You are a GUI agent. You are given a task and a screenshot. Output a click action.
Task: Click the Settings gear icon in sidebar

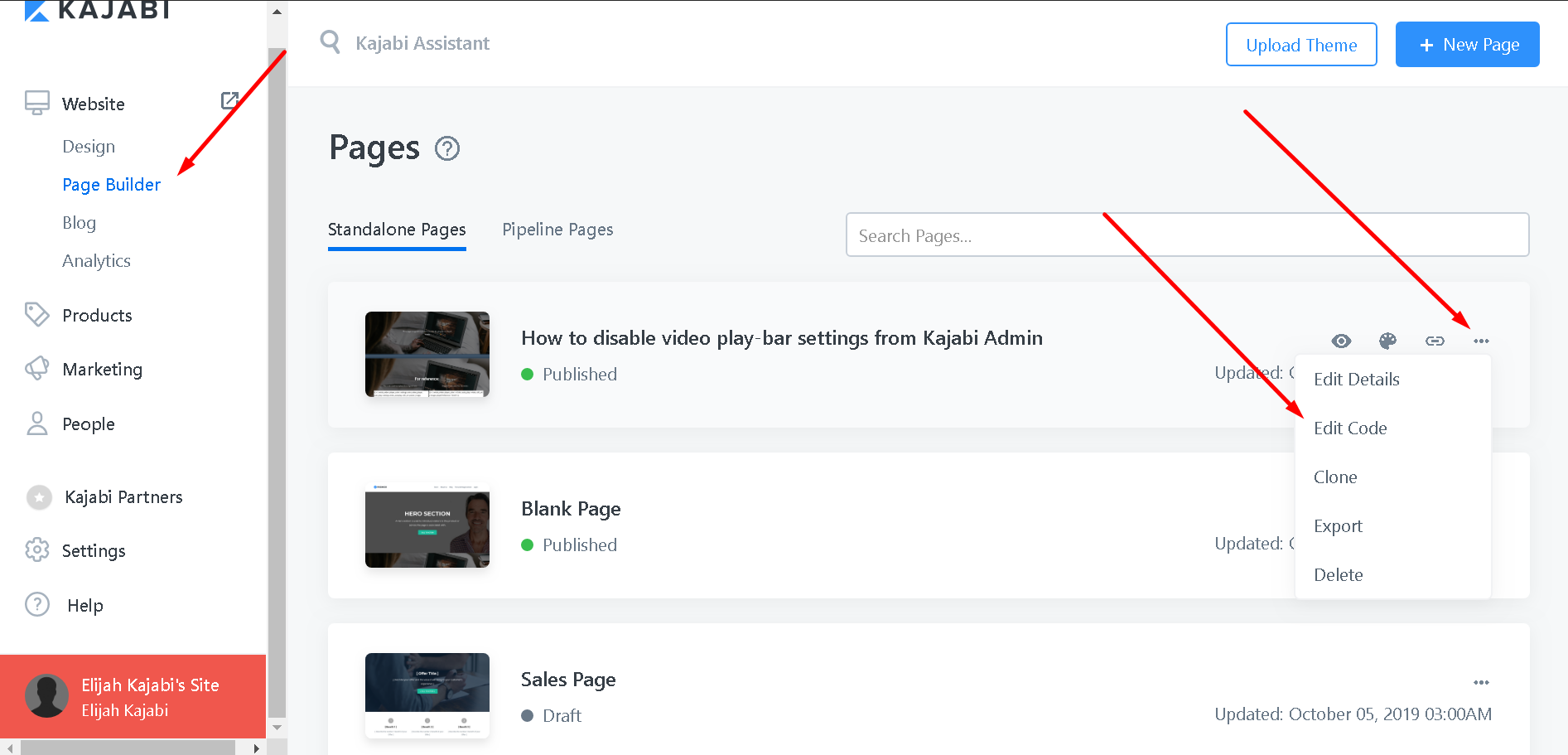pyautogui.click(x=37, y=550)
